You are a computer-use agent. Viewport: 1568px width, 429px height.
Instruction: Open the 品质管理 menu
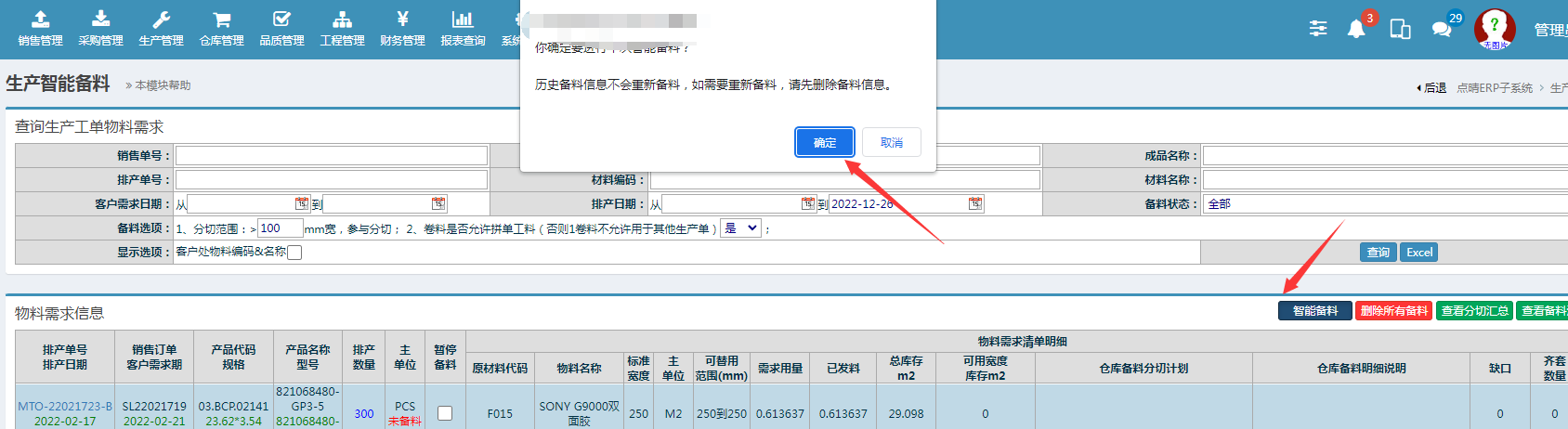(x=281, y=28)
